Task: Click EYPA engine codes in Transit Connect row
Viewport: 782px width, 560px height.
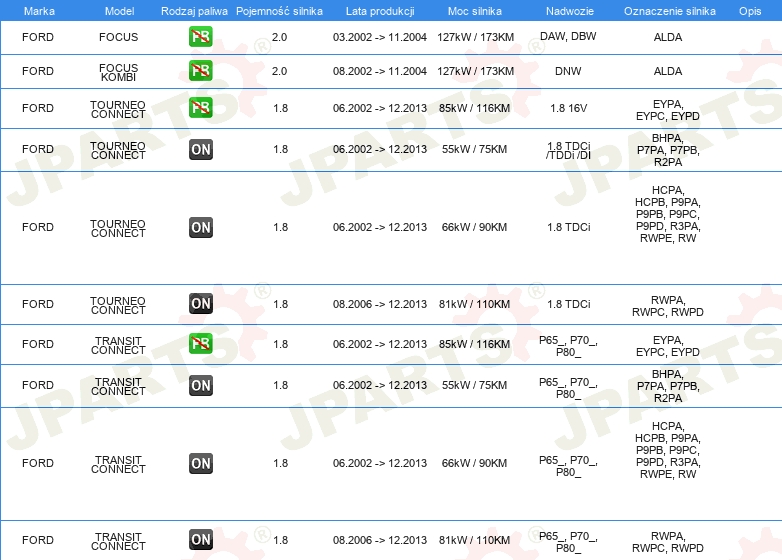Action: 668,346
